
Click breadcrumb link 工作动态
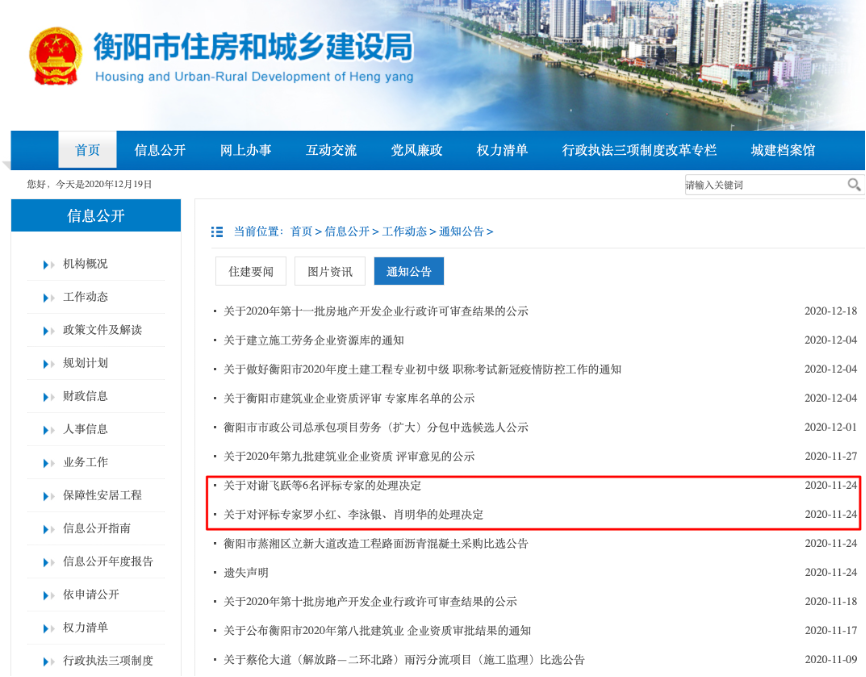(x=404, y=231)
